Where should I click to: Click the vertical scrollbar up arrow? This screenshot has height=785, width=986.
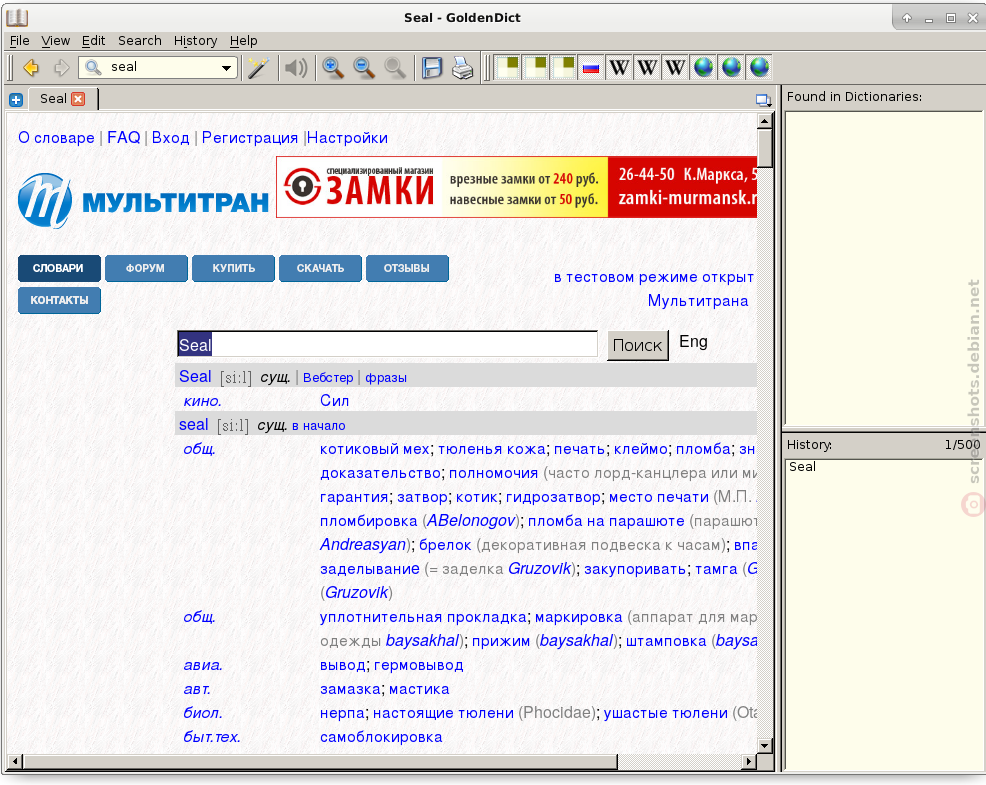tap(765, 120)
